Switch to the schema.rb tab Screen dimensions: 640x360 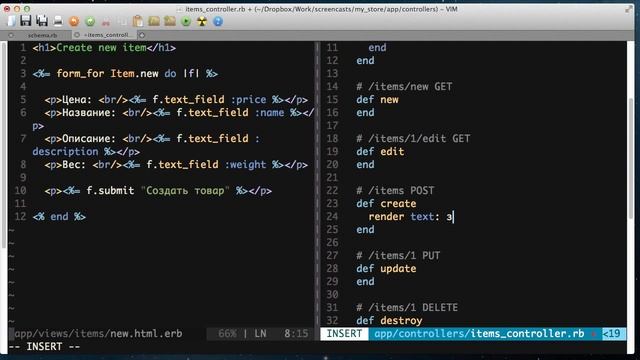tap(42, 35)
